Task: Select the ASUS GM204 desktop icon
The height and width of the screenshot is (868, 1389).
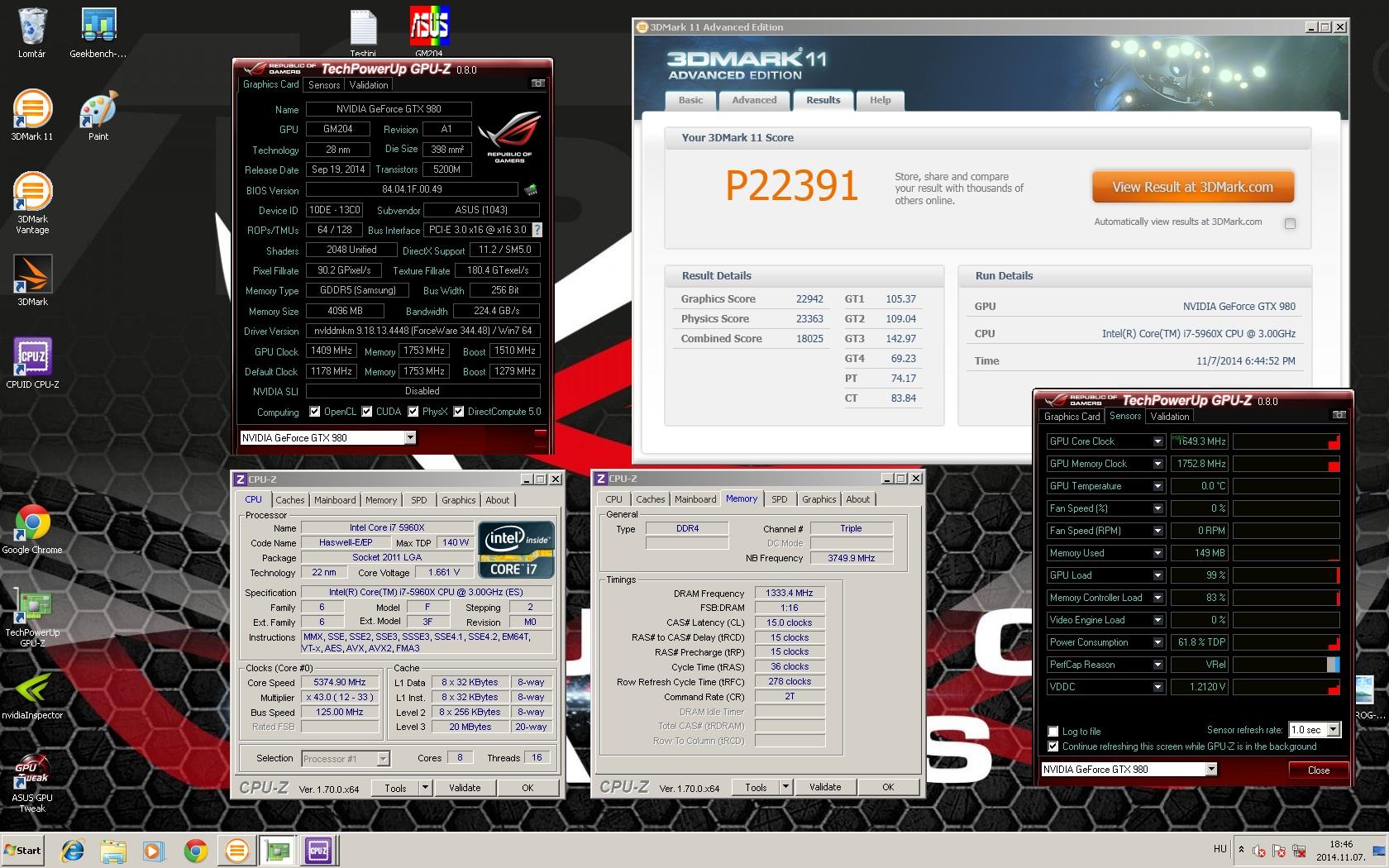Action: [429, 33]
